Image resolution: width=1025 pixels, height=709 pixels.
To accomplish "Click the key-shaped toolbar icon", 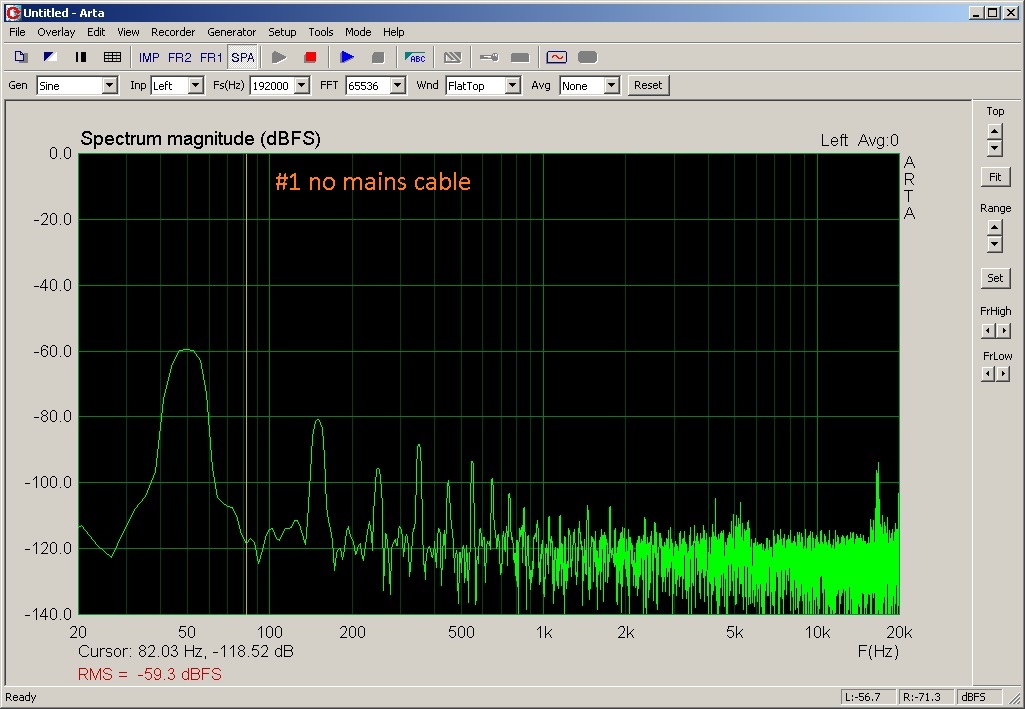I will click(x=489, y=58).
